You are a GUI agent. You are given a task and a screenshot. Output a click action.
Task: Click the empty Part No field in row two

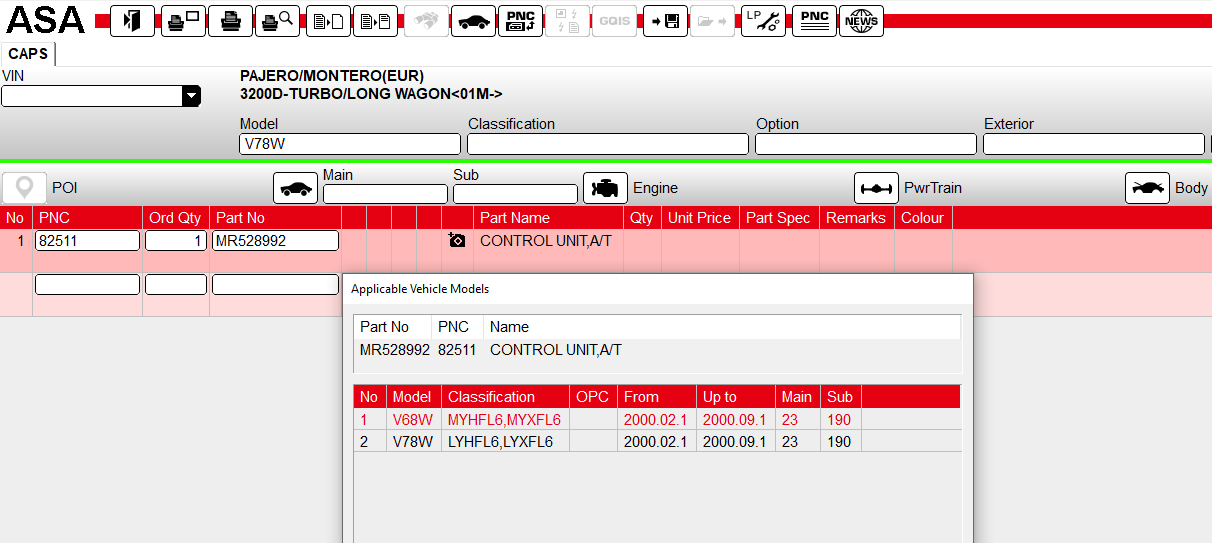pyautogui.click(x=275, y=285)
